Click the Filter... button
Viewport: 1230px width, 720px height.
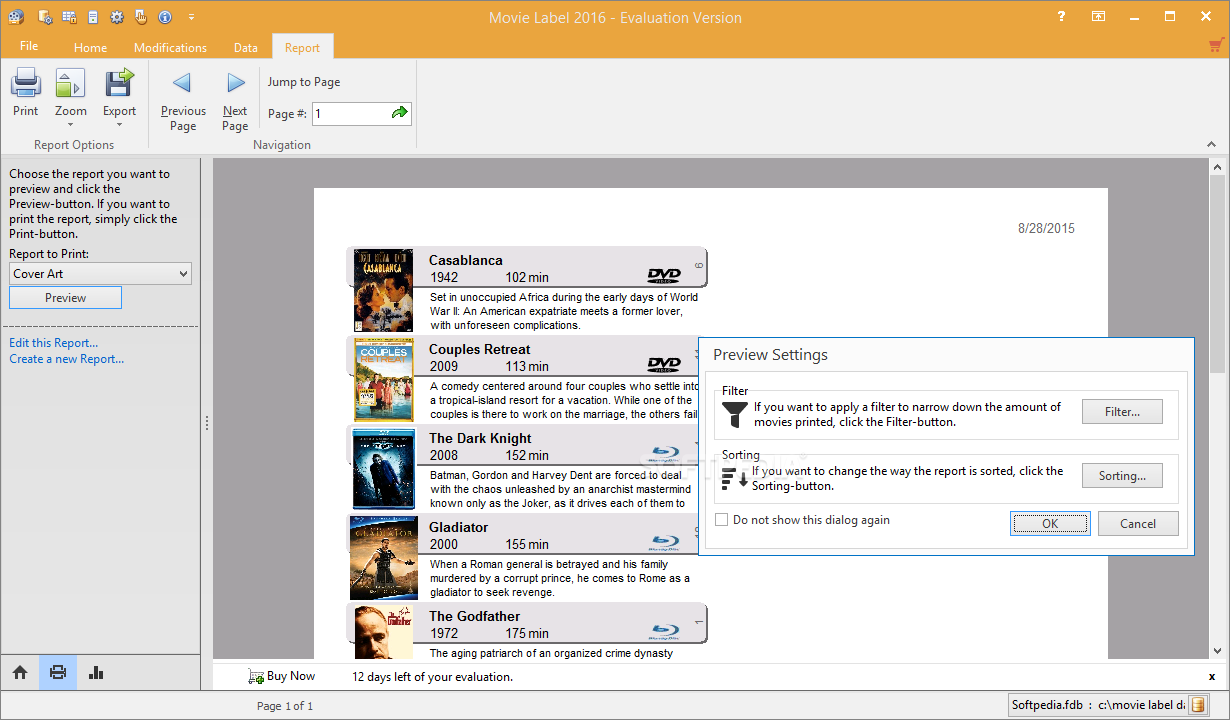click(1122, 411)
